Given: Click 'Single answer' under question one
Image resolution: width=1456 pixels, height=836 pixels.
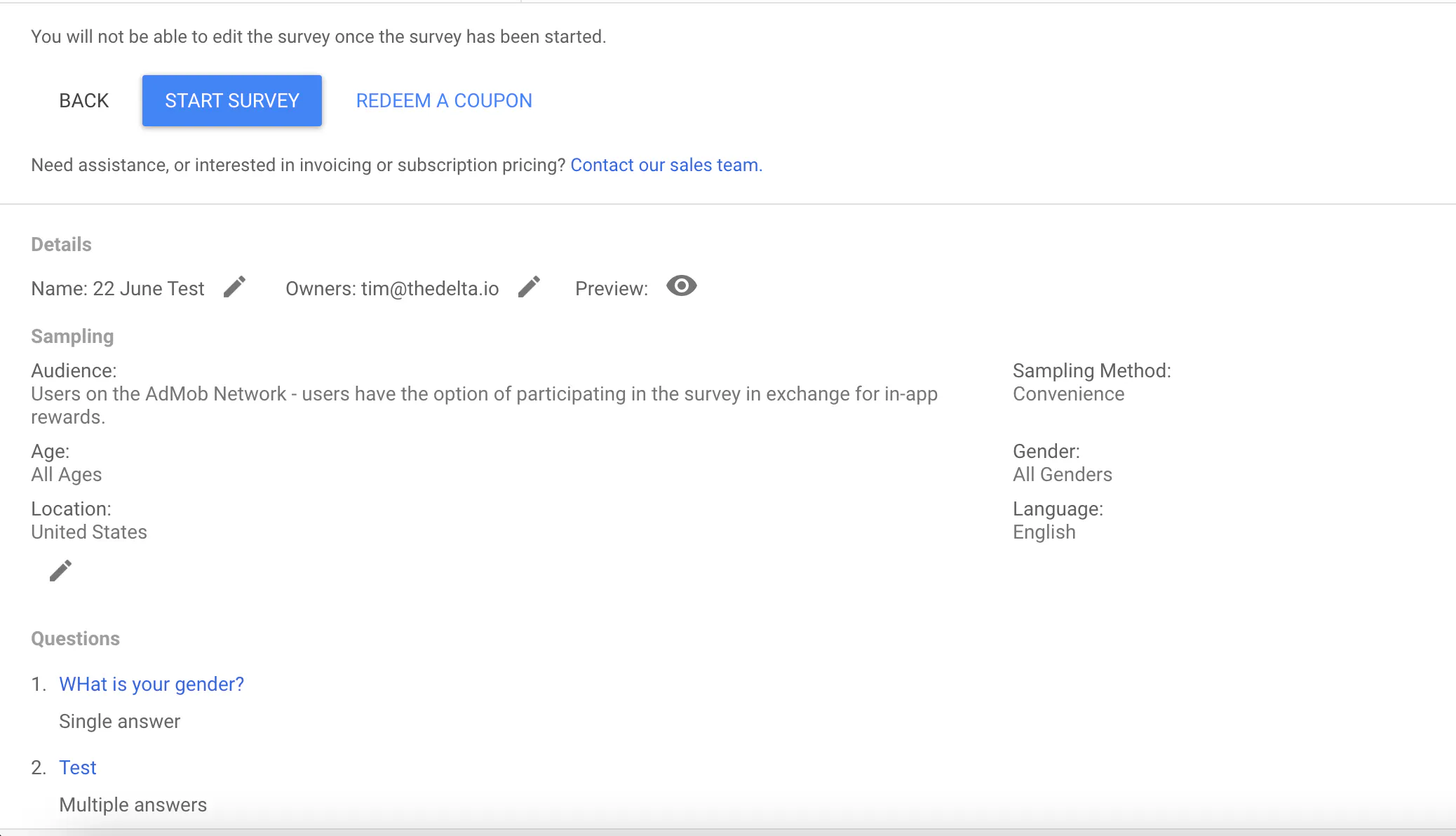Looking at the screenshot, I should [120, 720].
